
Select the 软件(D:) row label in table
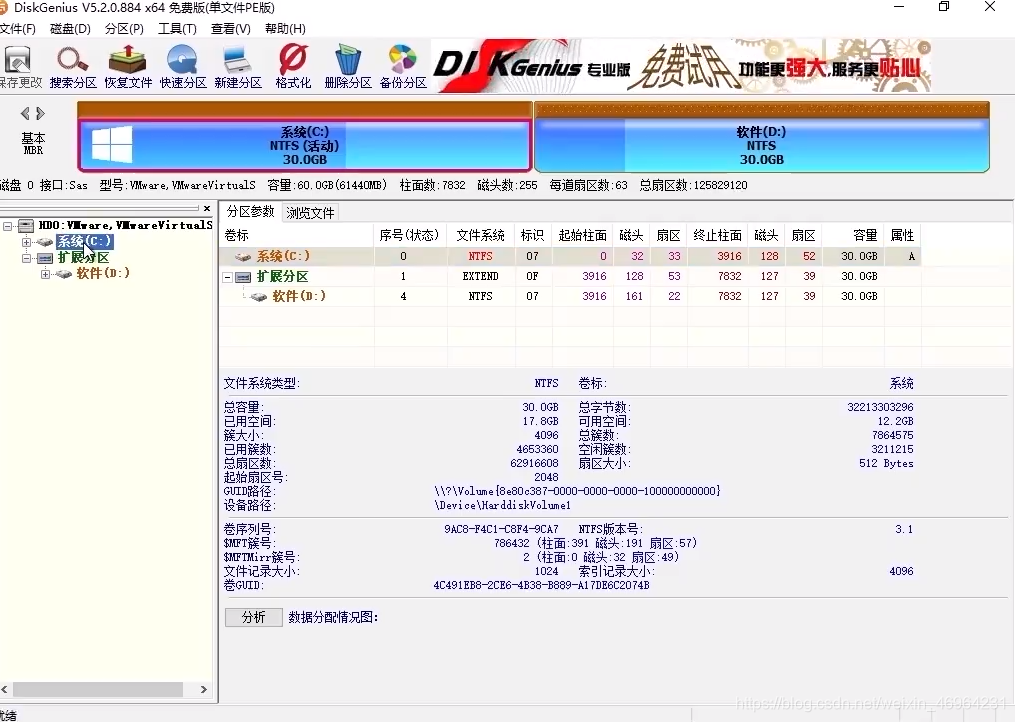298,297
